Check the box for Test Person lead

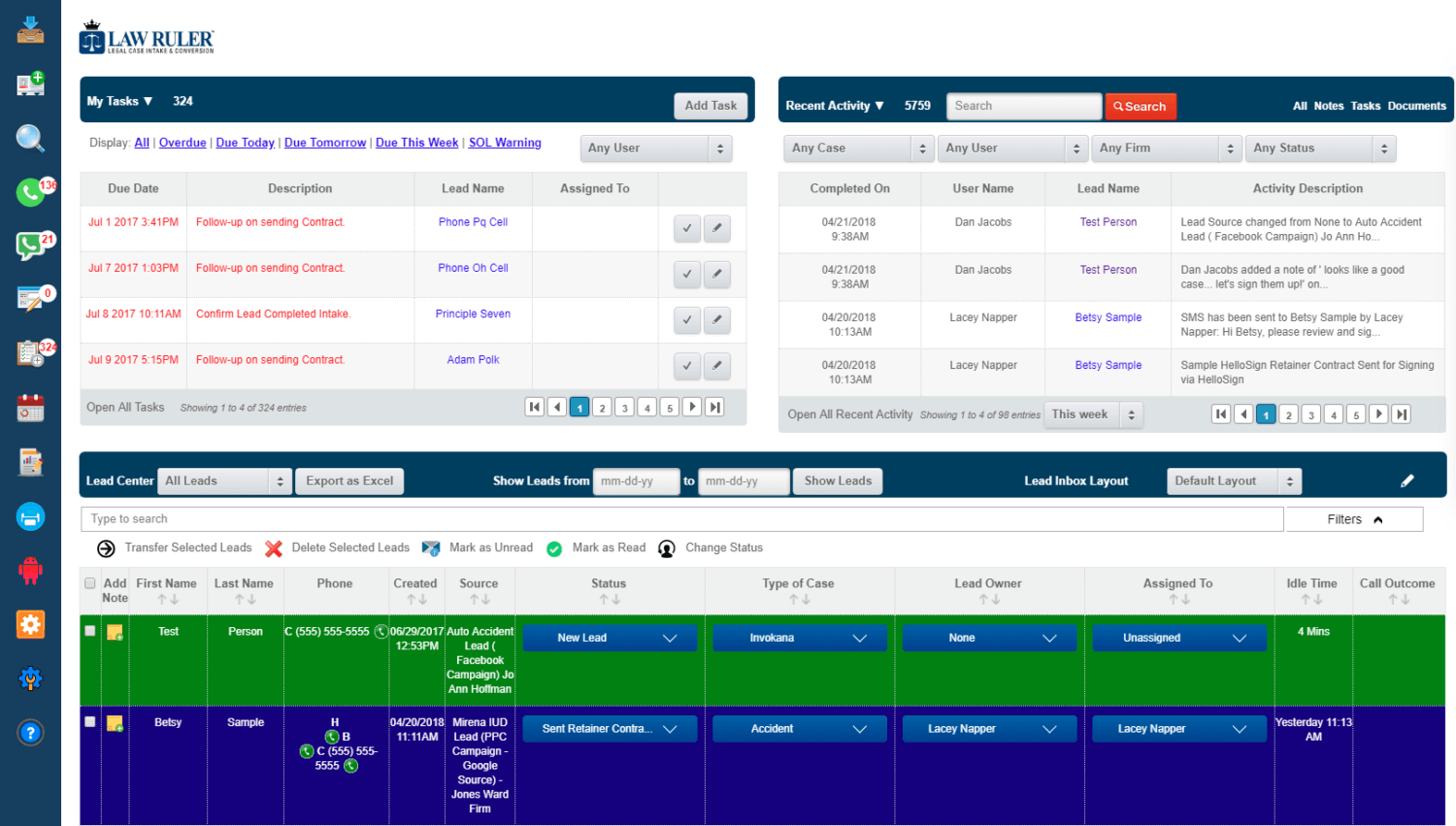coord(90,631)
